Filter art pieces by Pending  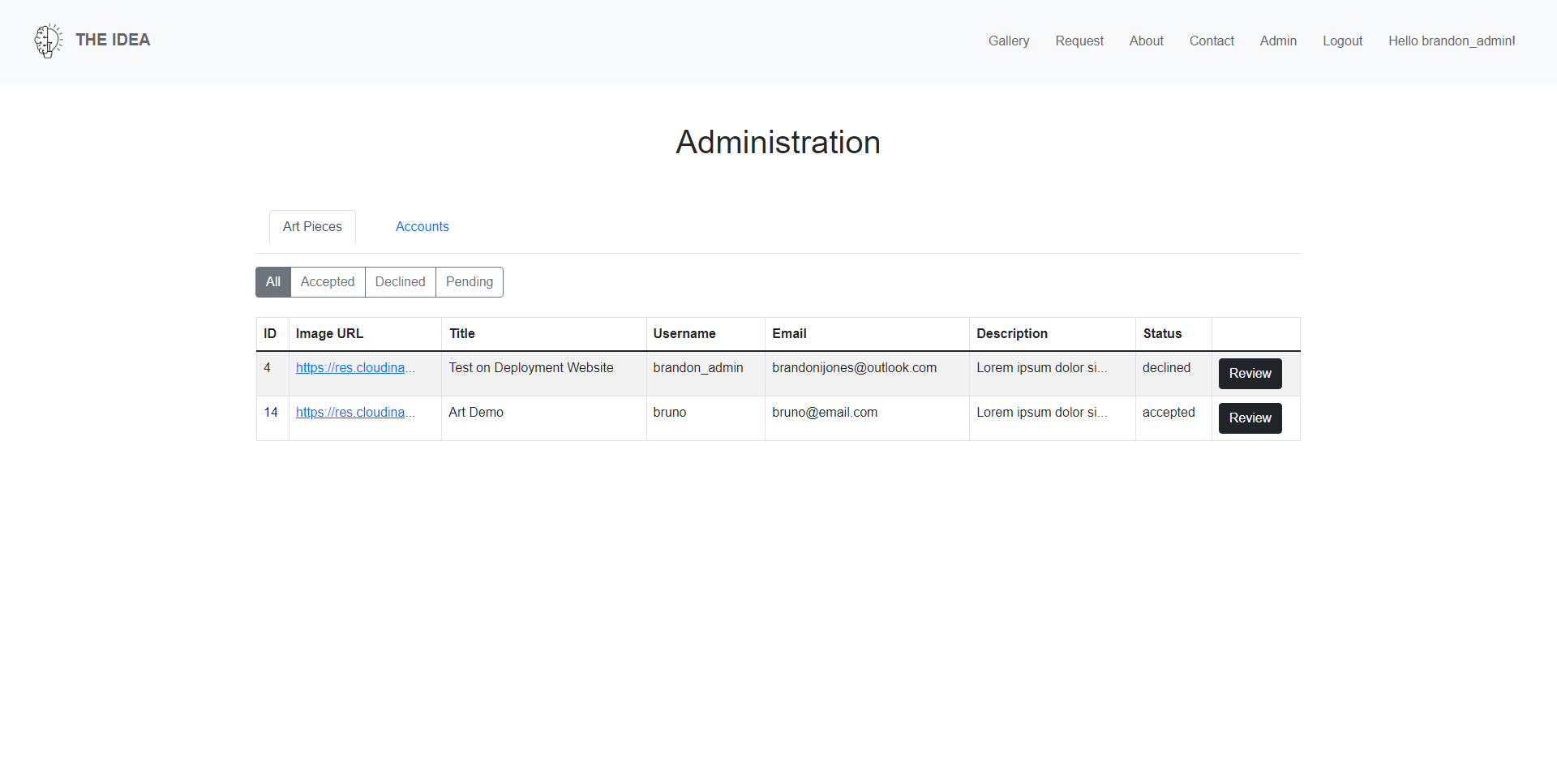click(469, 281)
